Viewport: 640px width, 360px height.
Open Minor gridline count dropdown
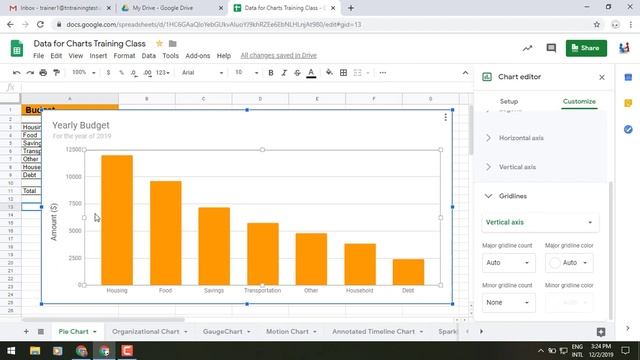pyautogui.click(x=509, y=302)
